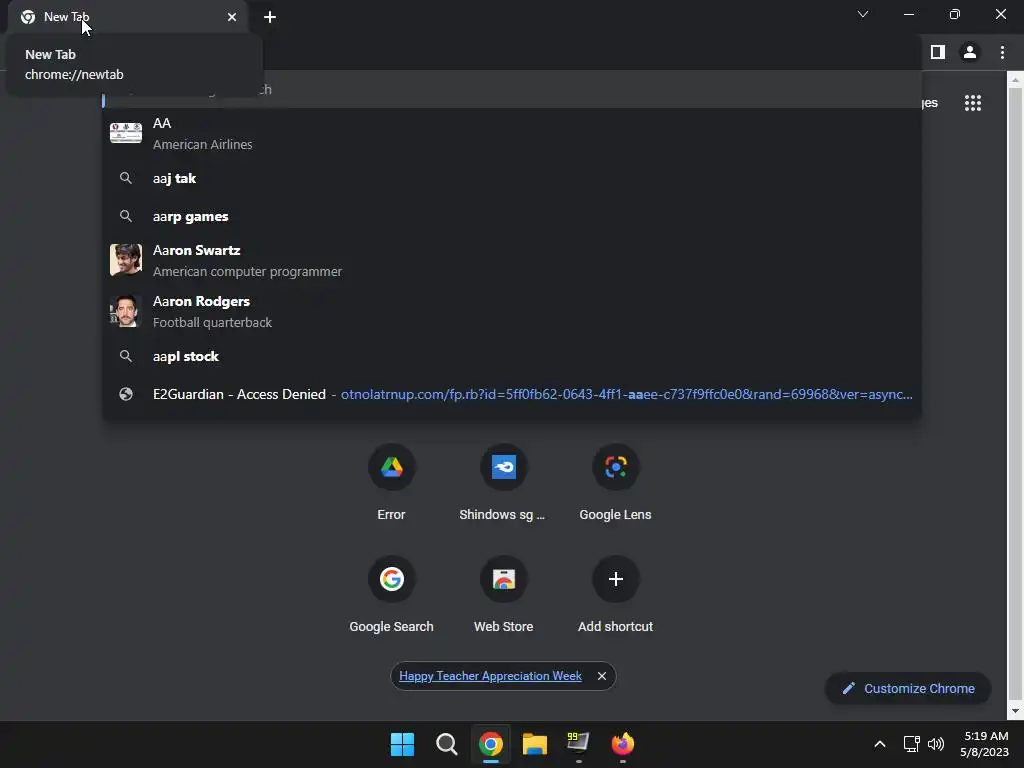Open the Happy Teacher Appreciation Week link
The height and width of the screenshot is (768, 1024).
tap(490, 676)
